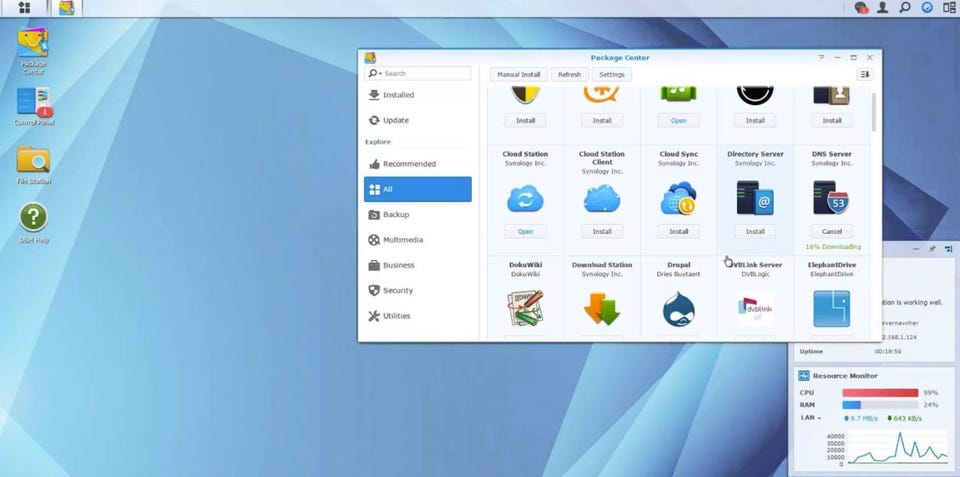Click the CPU usage bar

[880, 392]
